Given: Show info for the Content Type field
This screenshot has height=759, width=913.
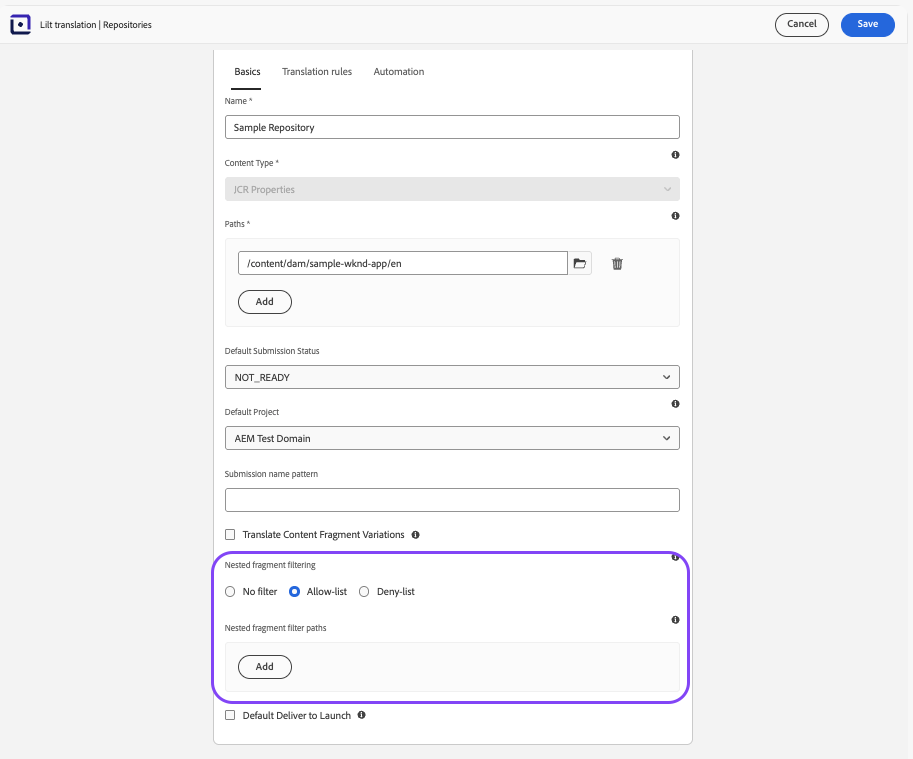Looking at the screenshot, I should point(675,155).
